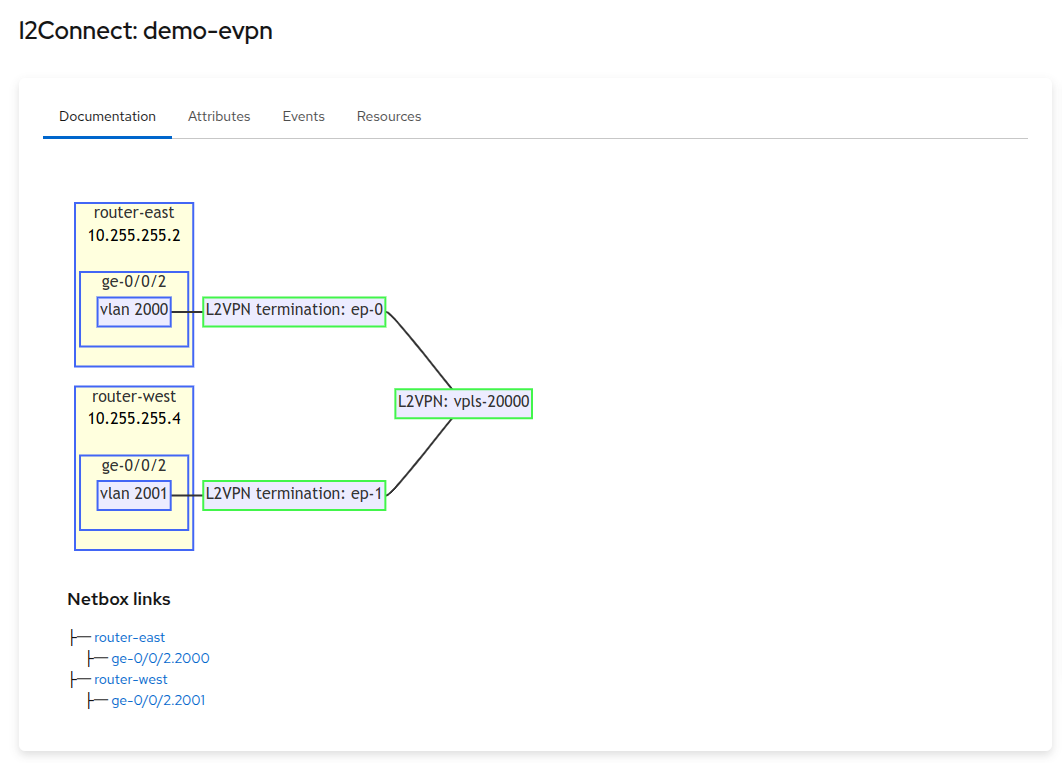This screenshot has height=763, width=1062.
Task: Open the router-west Netbox link
Action: pyautogui.click(x=131, y=679)
